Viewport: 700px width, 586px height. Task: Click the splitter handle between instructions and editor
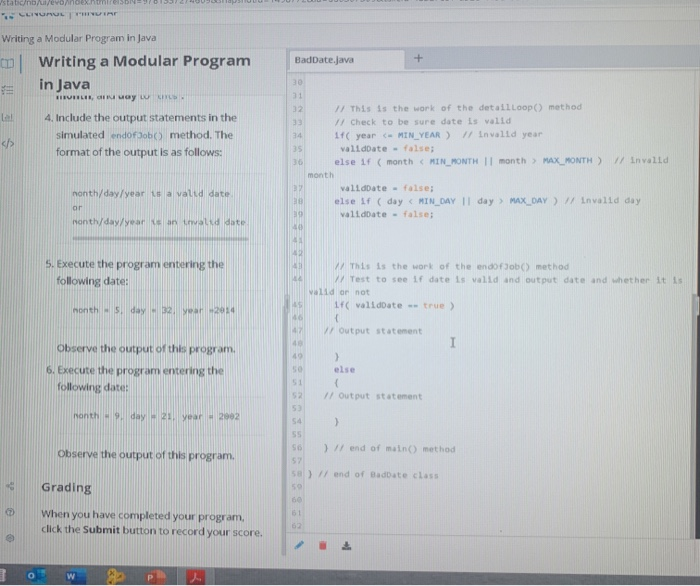287,306
